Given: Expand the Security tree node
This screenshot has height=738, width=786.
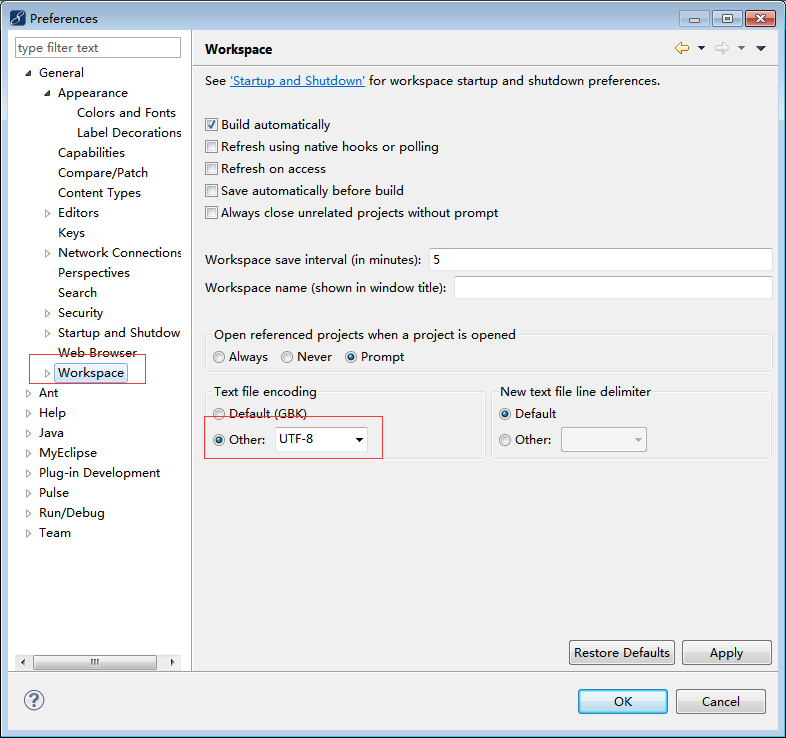Looking at the screenshot, I should click(47, 313).
